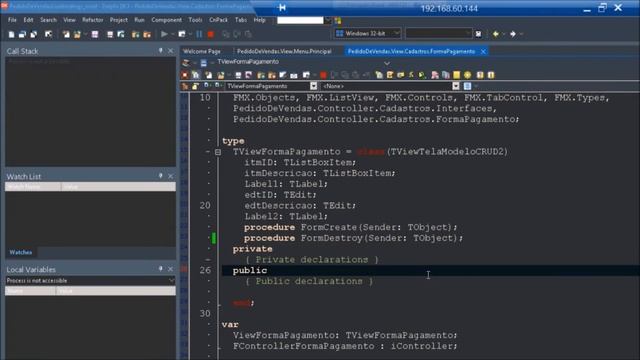Open the empty combo box beside platform selector
This screenshot has width=640, height=360.
(438, 33)
